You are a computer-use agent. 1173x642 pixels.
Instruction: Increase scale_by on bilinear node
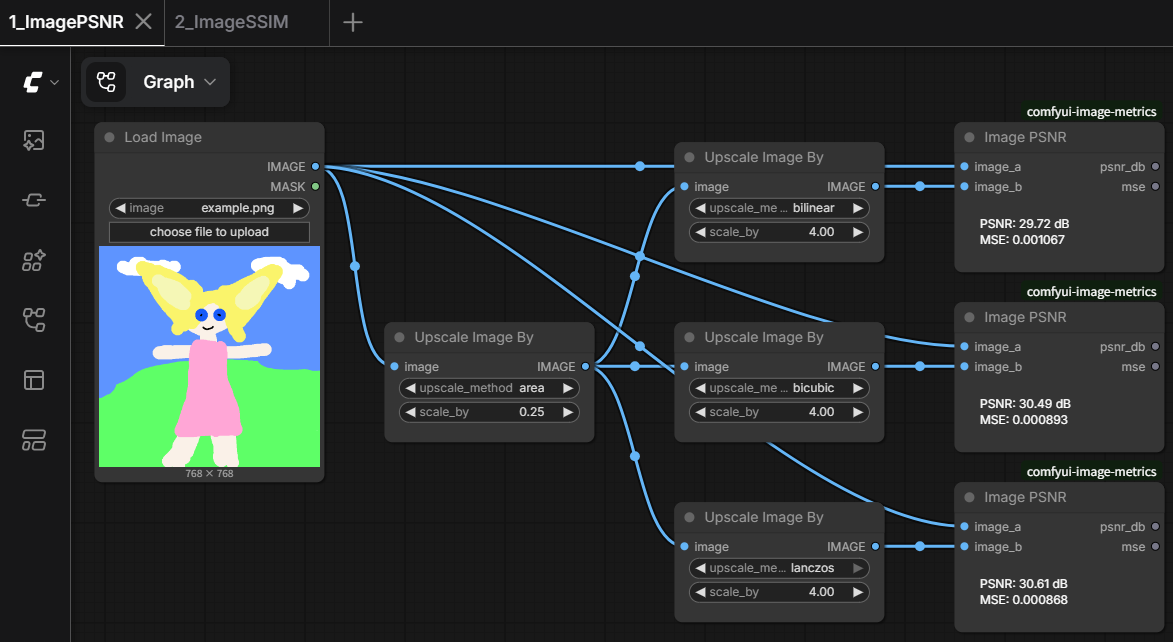(858, 232)
